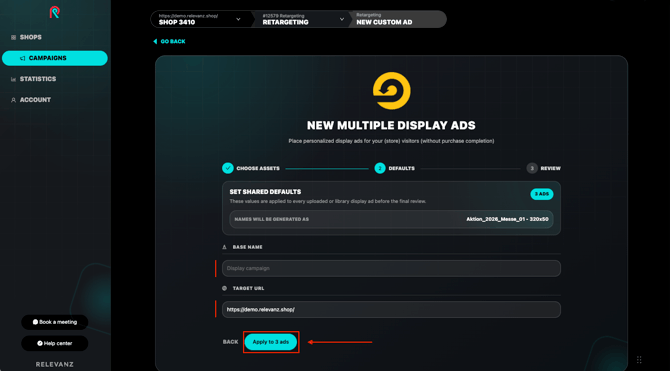Viewport: 670px width, 371px height.
Task: Click the yellow retargeting logo icon
Action: pos(392,91)
